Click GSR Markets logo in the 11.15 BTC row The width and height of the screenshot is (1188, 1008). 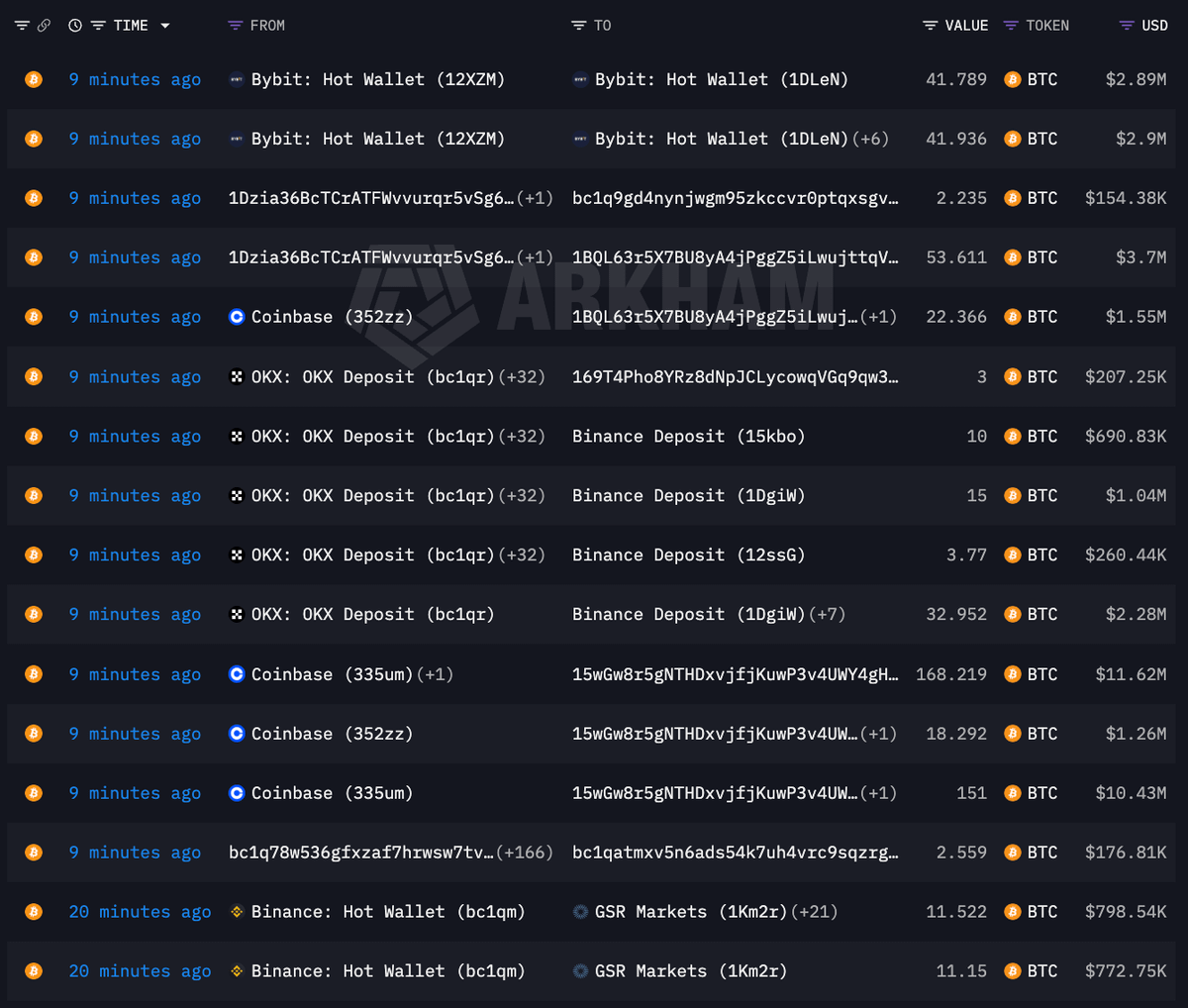click(580, 971)
